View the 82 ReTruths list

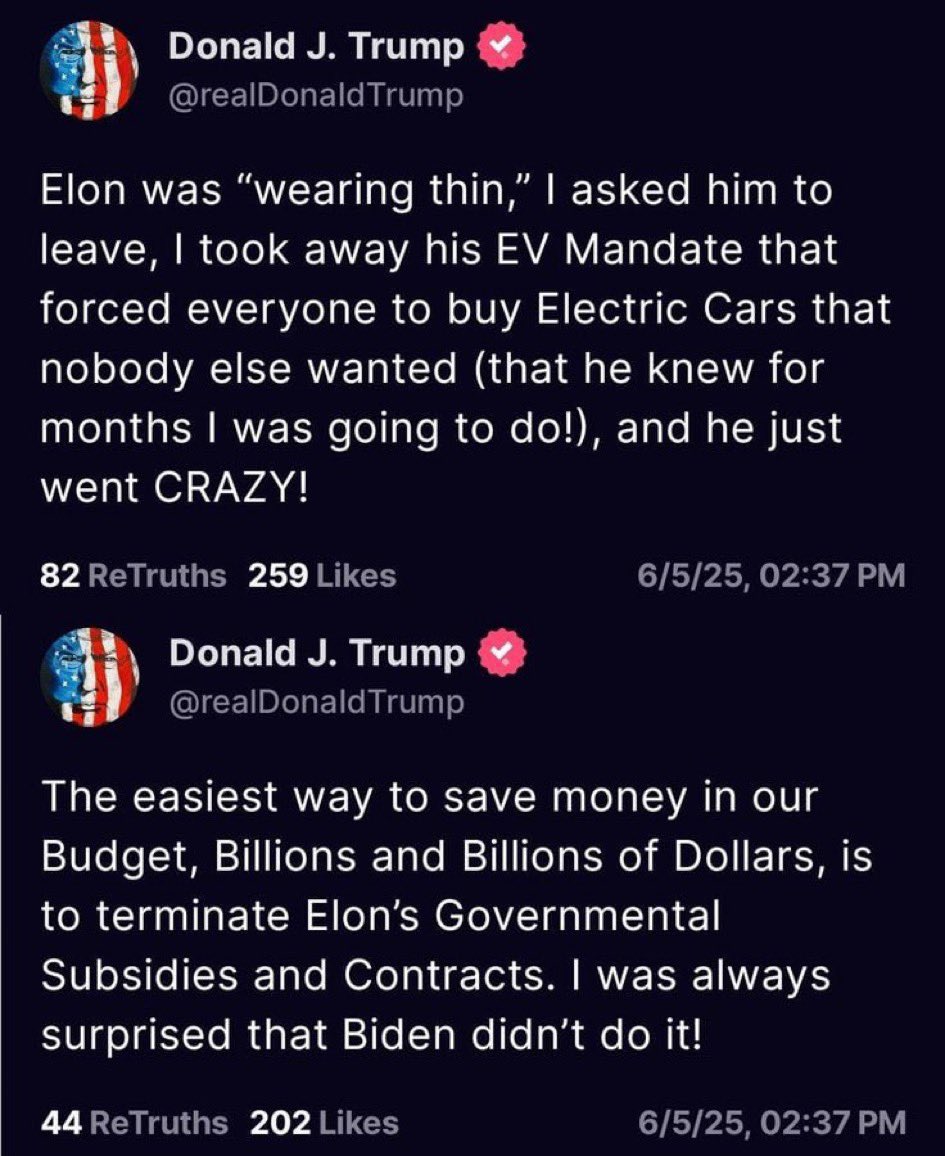(134, 575)
